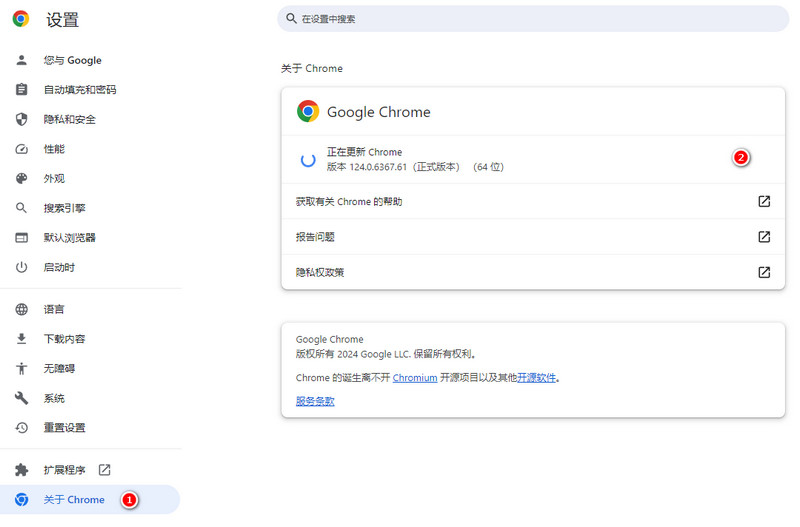Open the 服务条款 link

tap(315, 401)
